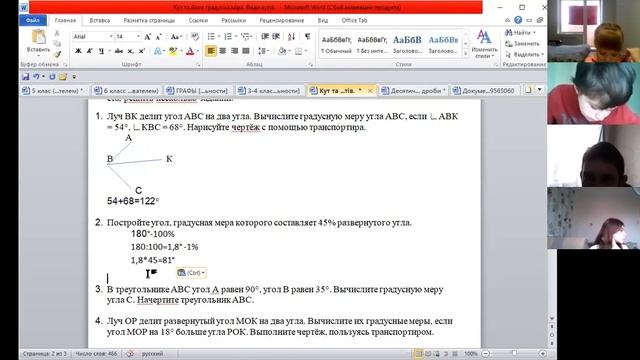The image size is (640, 360).
Task: Switch to the '5 клас' document tab
Action: click(53, 91)
